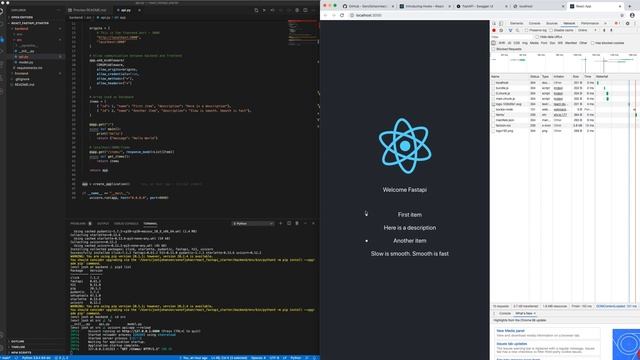Toggle Has blocked cookies checkbox

(x=592, y=43)
